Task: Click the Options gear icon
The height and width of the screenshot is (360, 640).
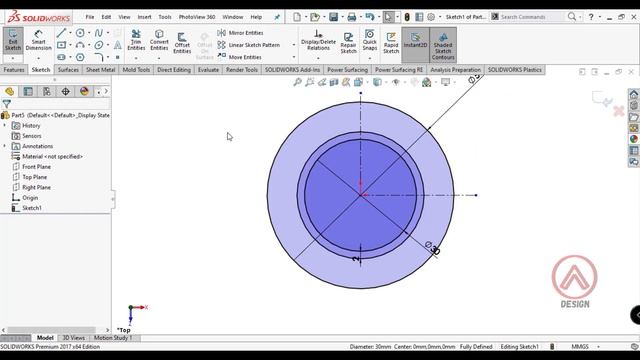Action: [431, 17]
